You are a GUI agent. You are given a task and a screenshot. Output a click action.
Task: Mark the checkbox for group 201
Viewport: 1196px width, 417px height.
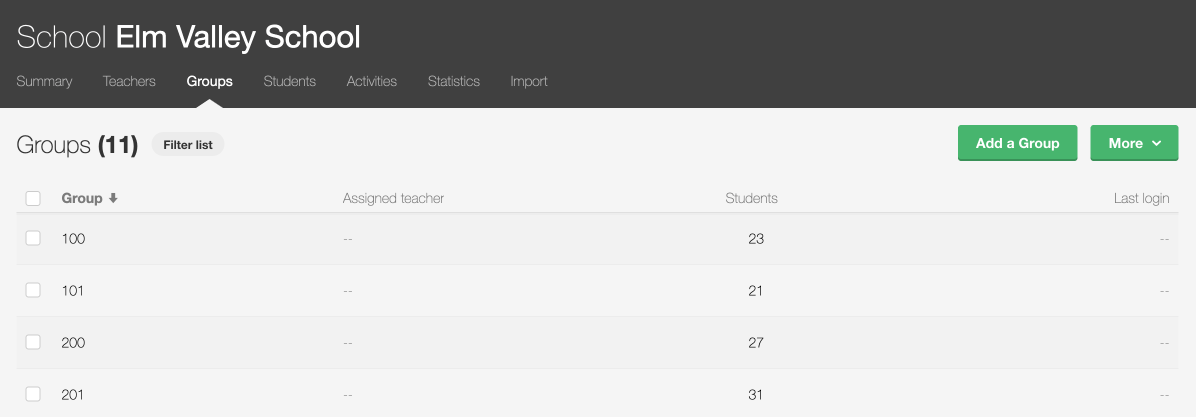pyautogui.click(x=33, y=394)
